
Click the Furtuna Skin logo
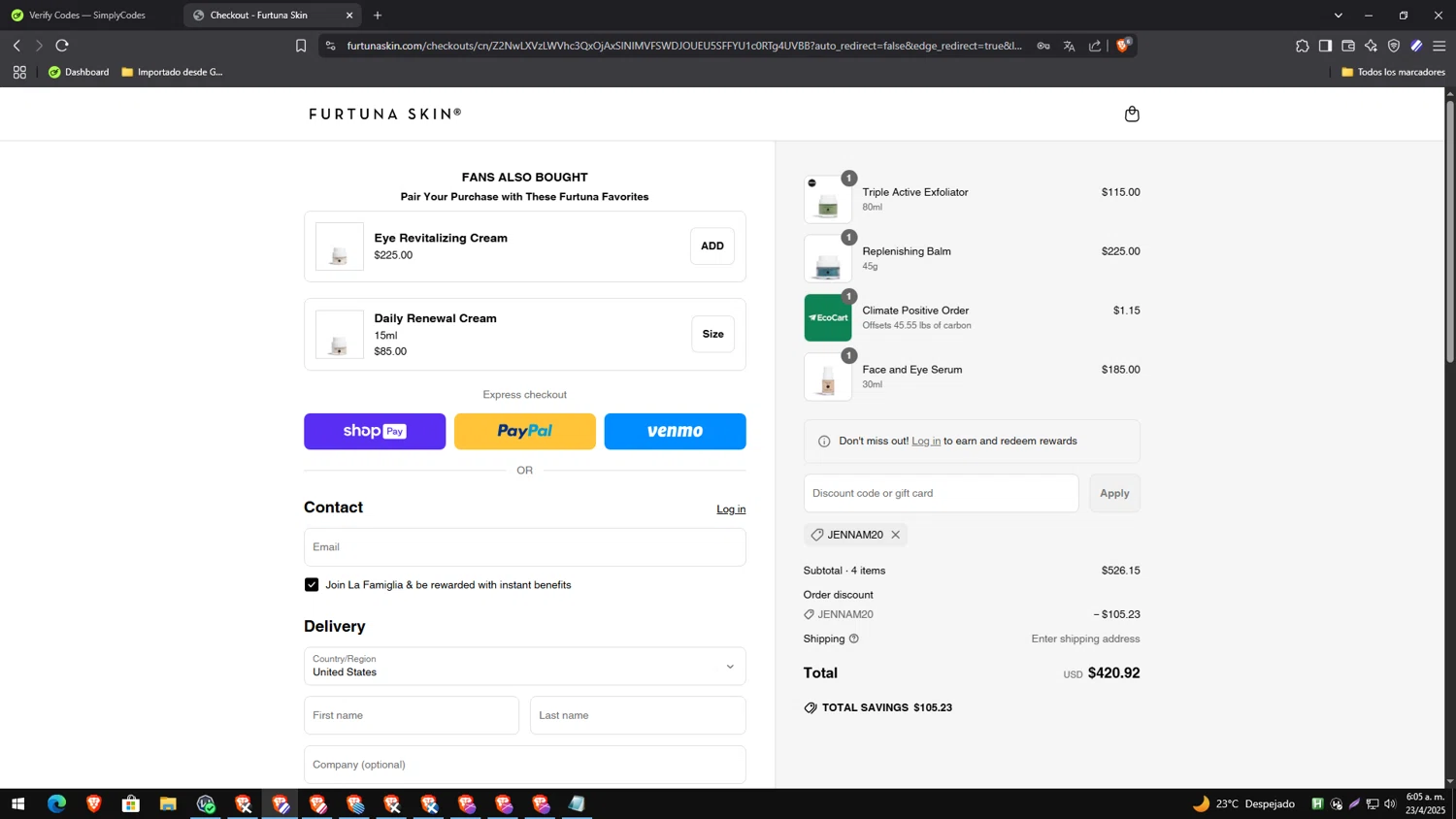pos(385,115)
